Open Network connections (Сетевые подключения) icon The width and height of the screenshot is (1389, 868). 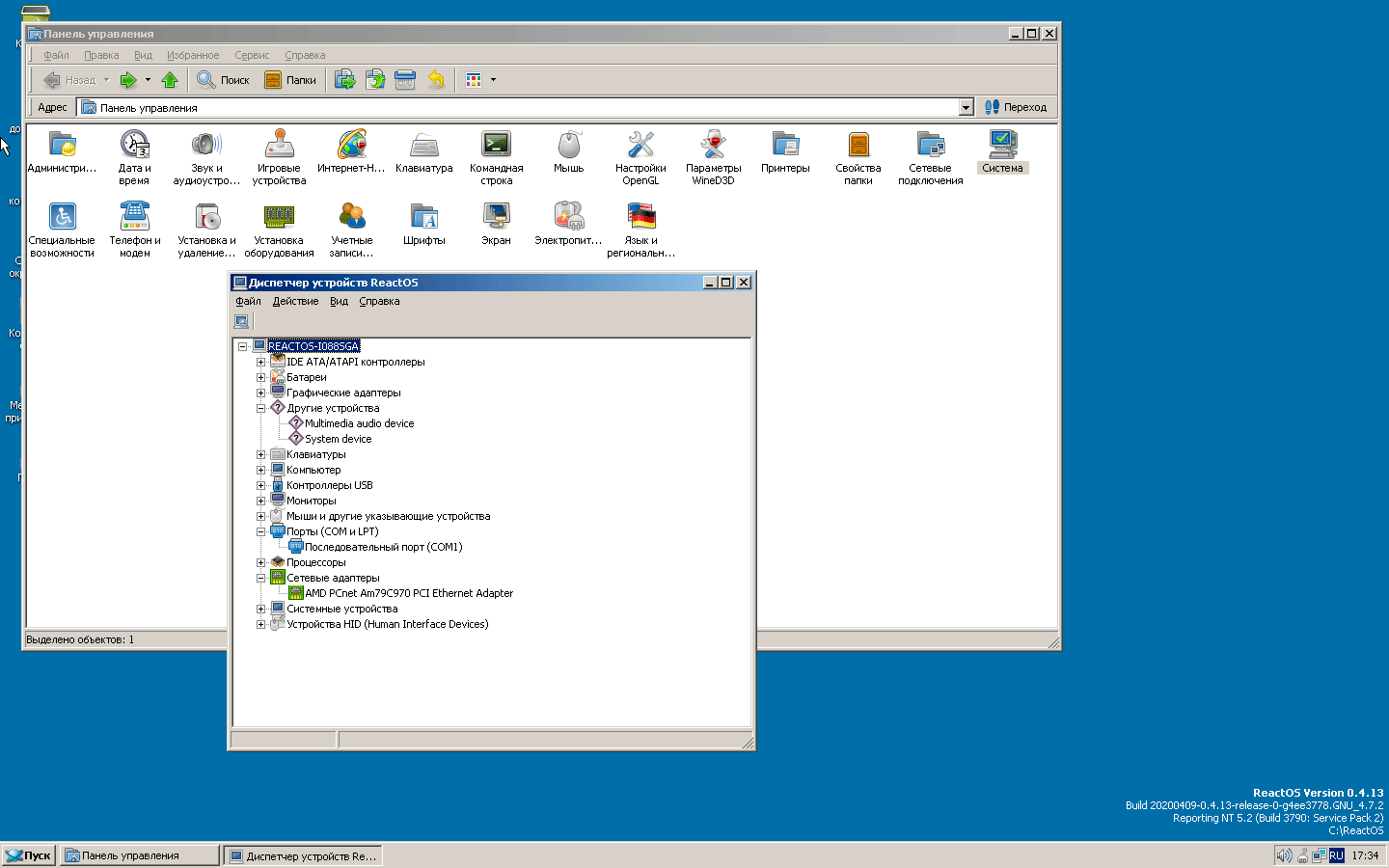tap(930, 147)
